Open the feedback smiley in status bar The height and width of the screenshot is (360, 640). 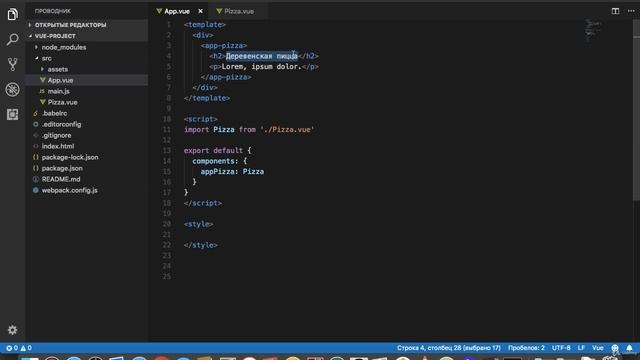click(615, 348)
